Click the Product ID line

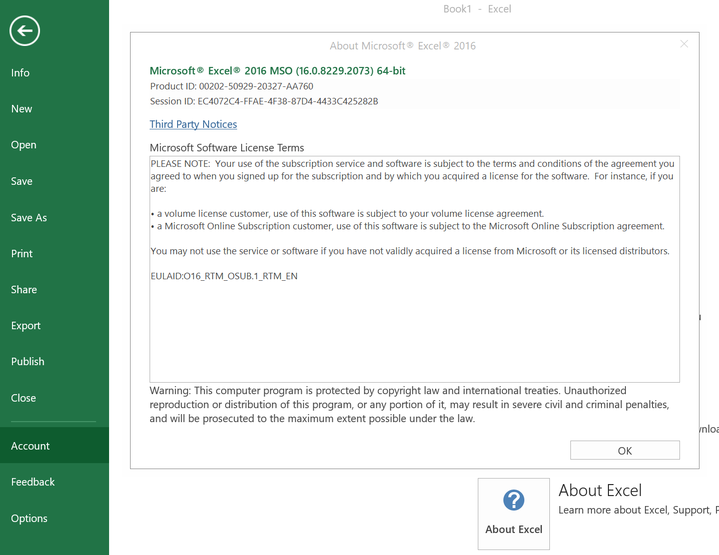(232, 86)
